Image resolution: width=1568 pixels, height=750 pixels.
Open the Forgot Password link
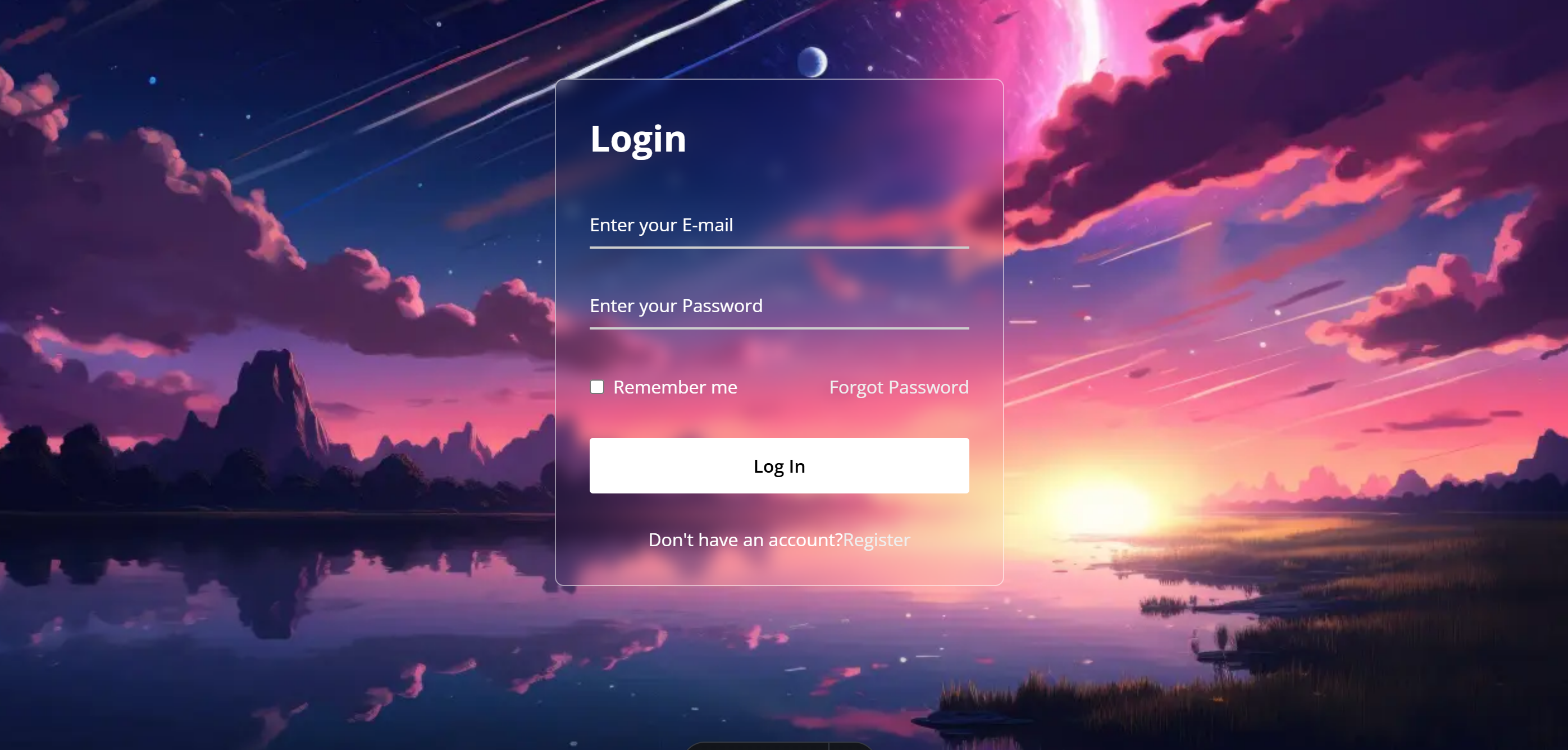tap(899, 387)
